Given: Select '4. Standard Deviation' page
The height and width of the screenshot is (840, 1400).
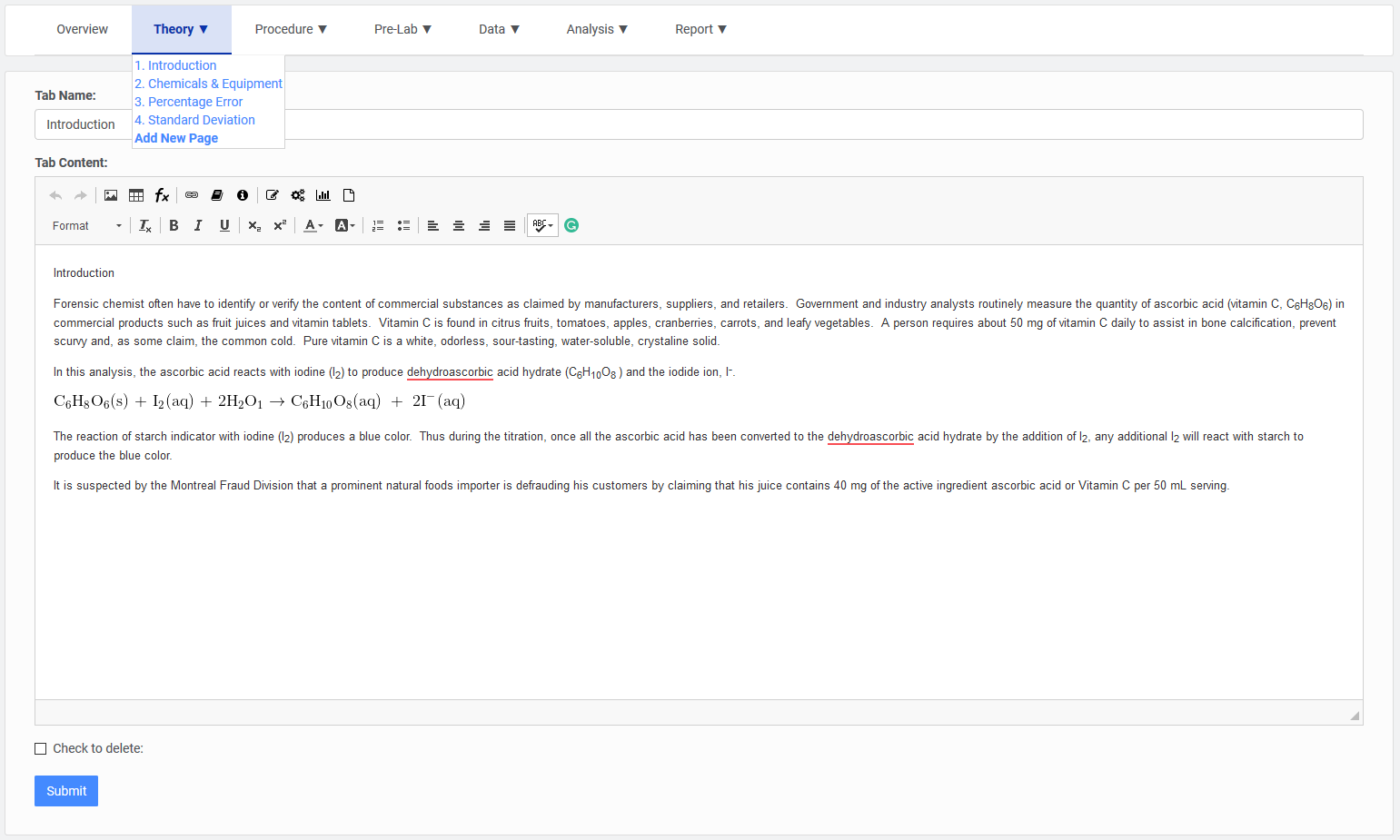Looking at the screenshot, I should click(194, 120).
